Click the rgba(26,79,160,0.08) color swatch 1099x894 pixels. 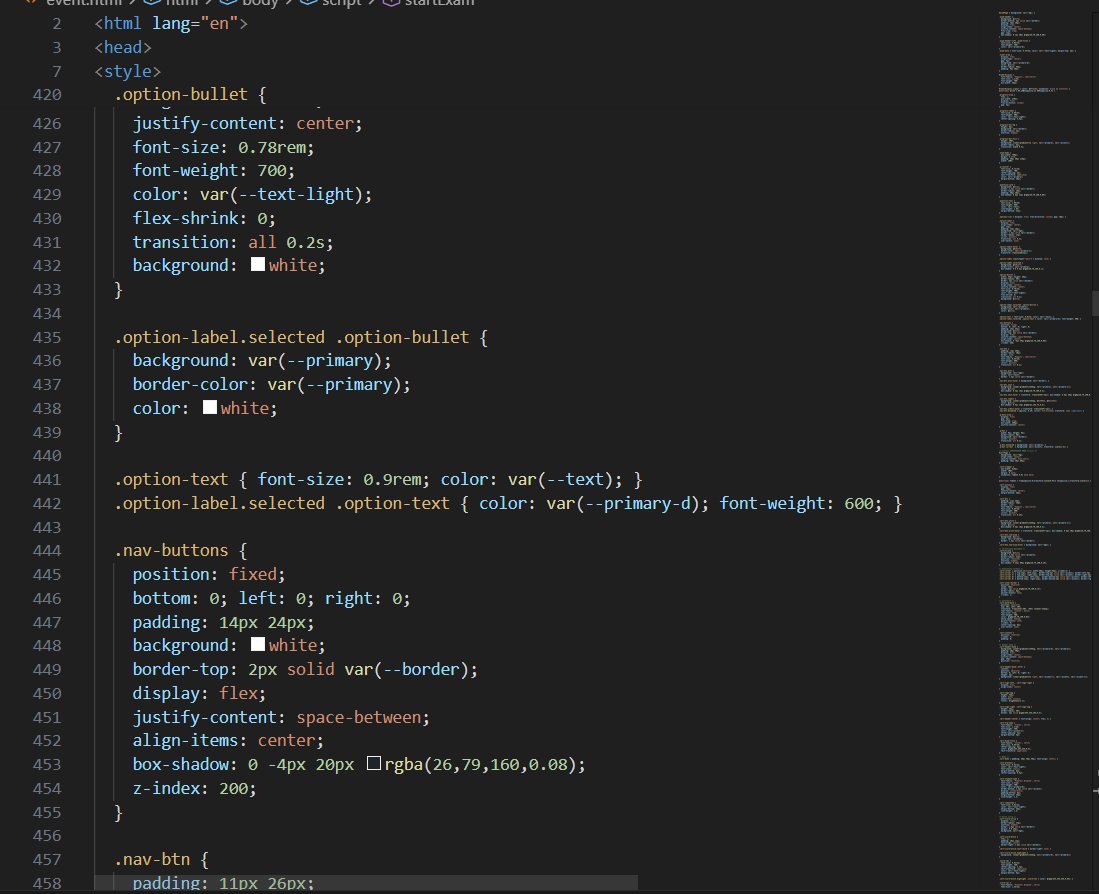coord(374,764)
